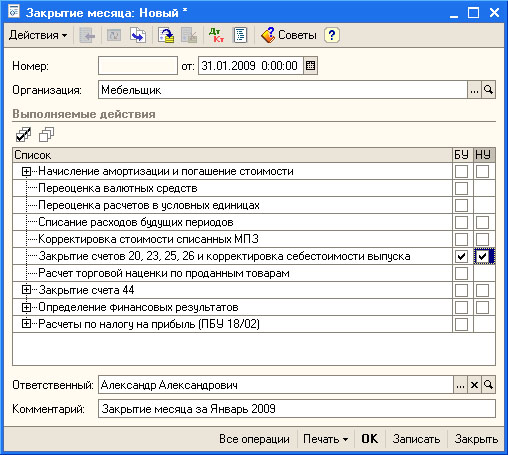Enable БУ checkbox for Списание расходов будущих периодов
This screenshot has height=455, width=508.
[x=461, y=222]
